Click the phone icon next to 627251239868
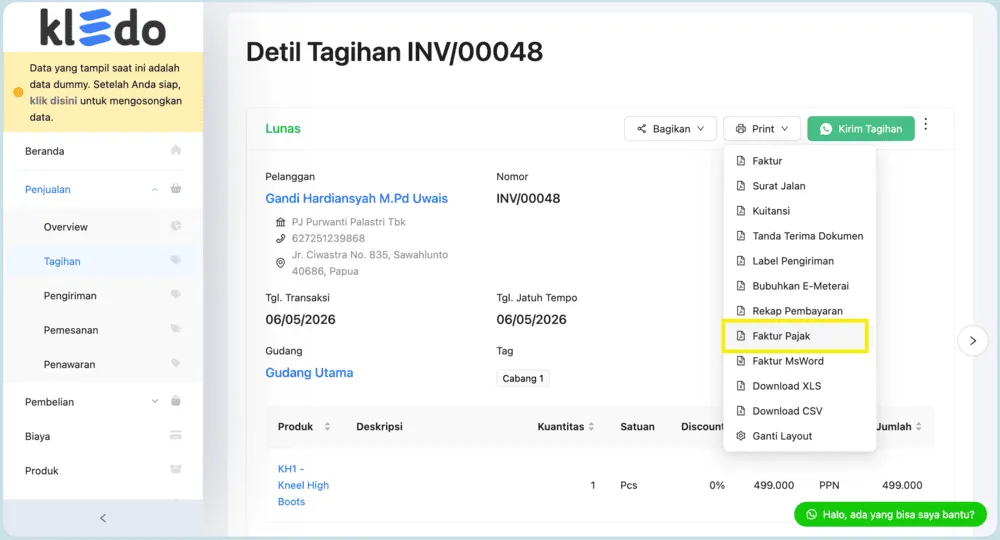 pyautogui.click(x=281, y=238)
